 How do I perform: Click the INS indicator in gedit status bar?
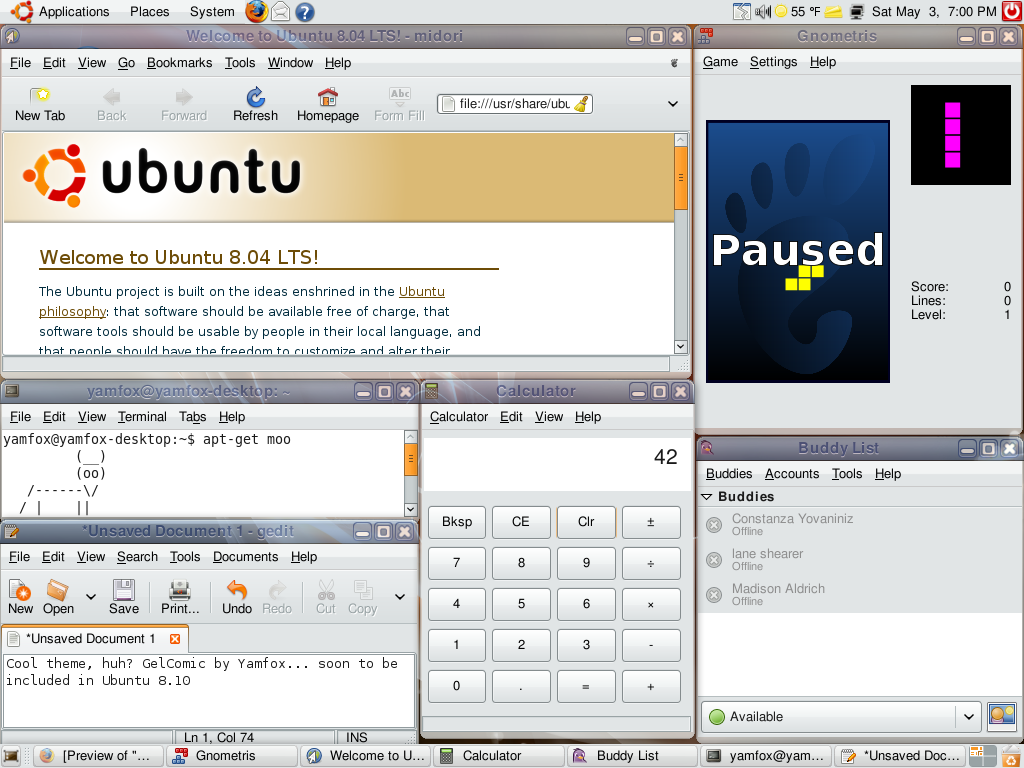coord(357,737)
